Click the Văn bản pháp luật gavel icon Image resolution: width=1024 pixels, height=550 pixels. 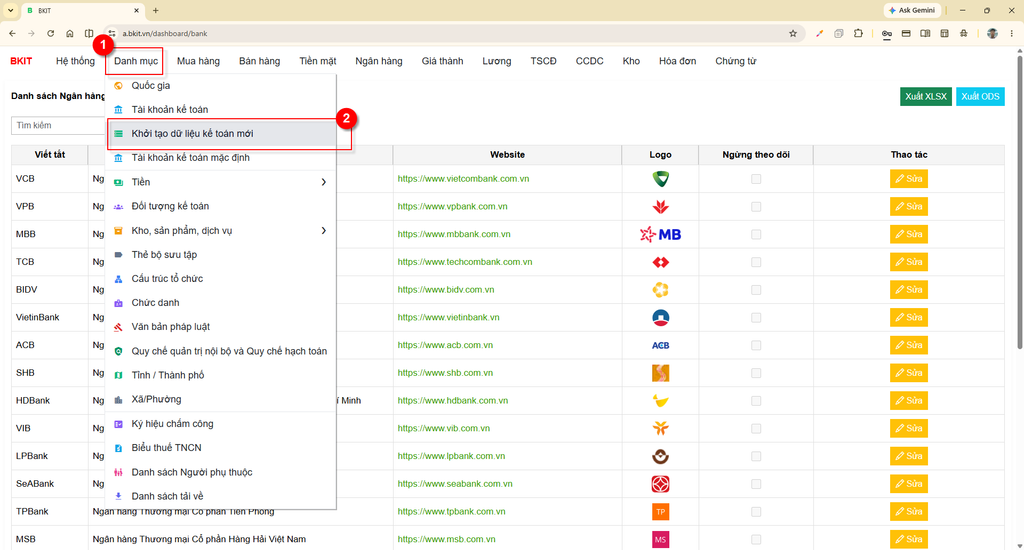coord(118,327)
